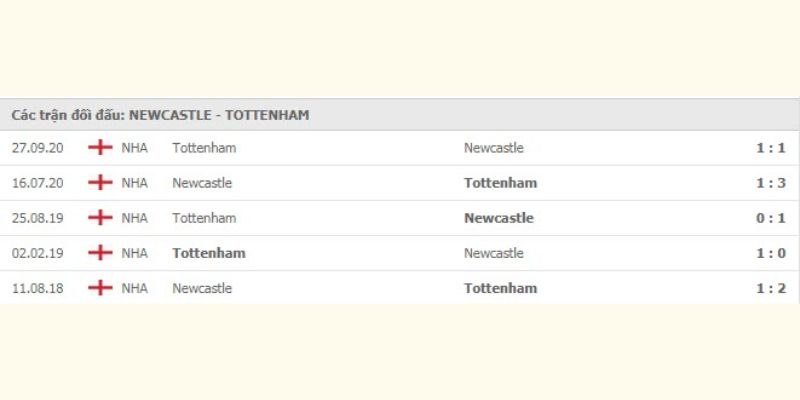Click the England flag icon for 11.08.18 match
The image size is (800, 400).
coord(100,288)
